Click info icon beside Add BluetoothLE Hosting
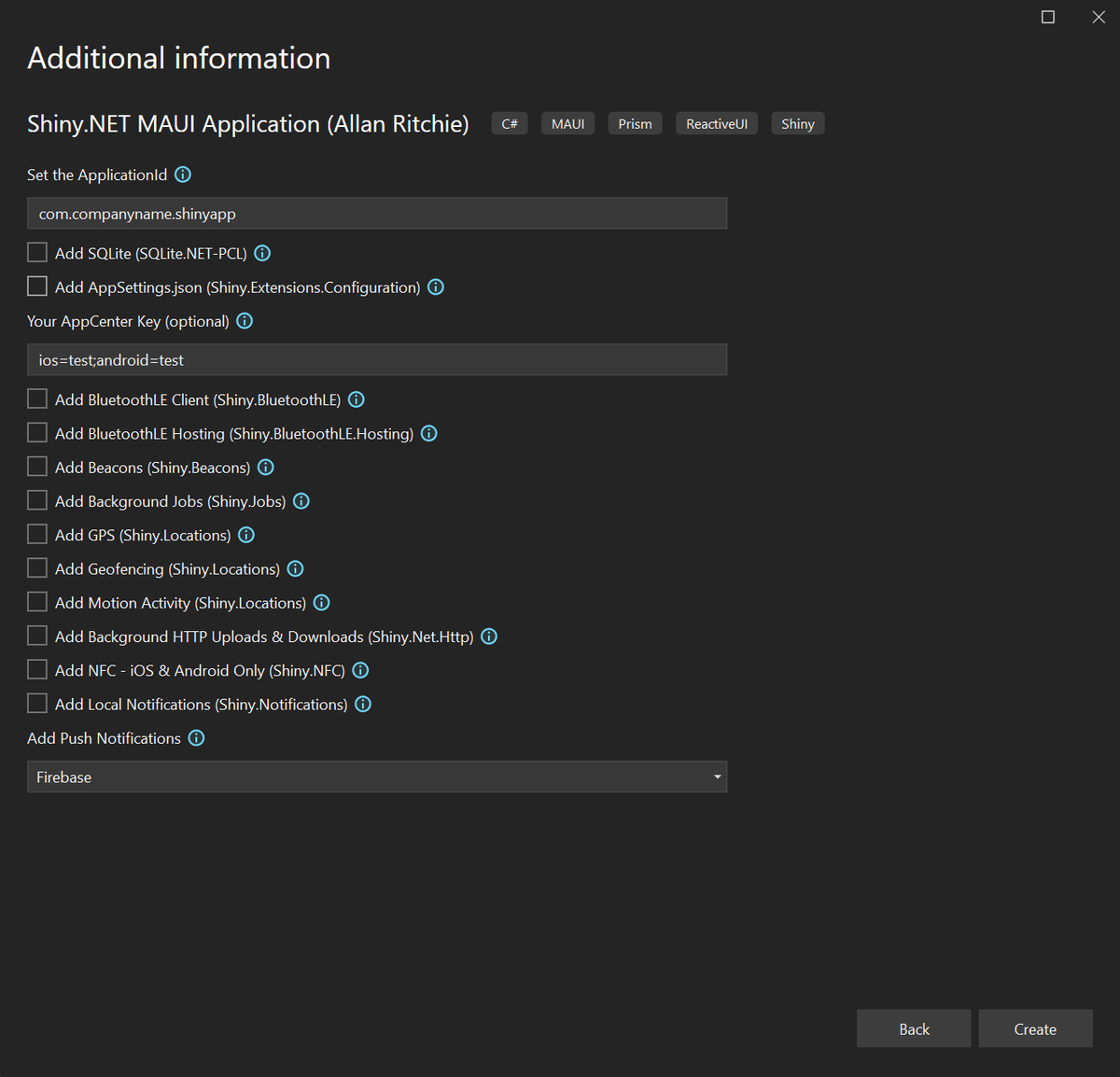 pos(429,433)
